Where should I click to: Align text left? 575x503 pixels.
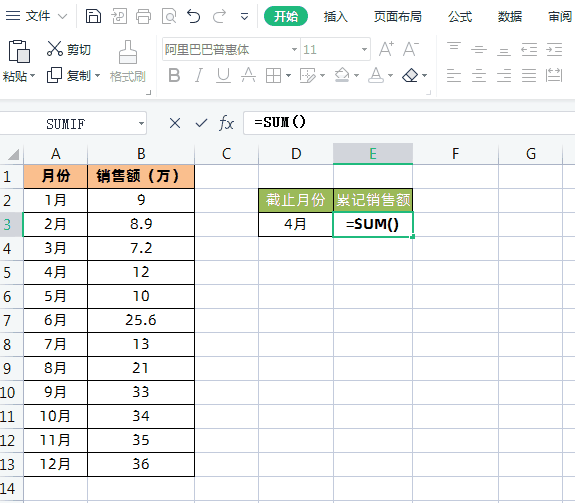click(454, 76)
